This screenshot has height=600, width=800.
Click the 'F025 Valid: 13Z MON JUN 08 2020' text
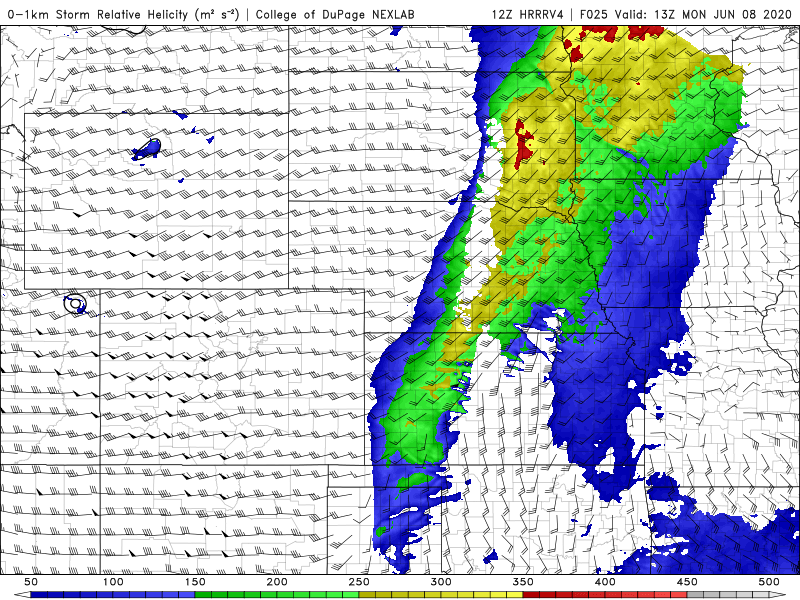point(686,14)
